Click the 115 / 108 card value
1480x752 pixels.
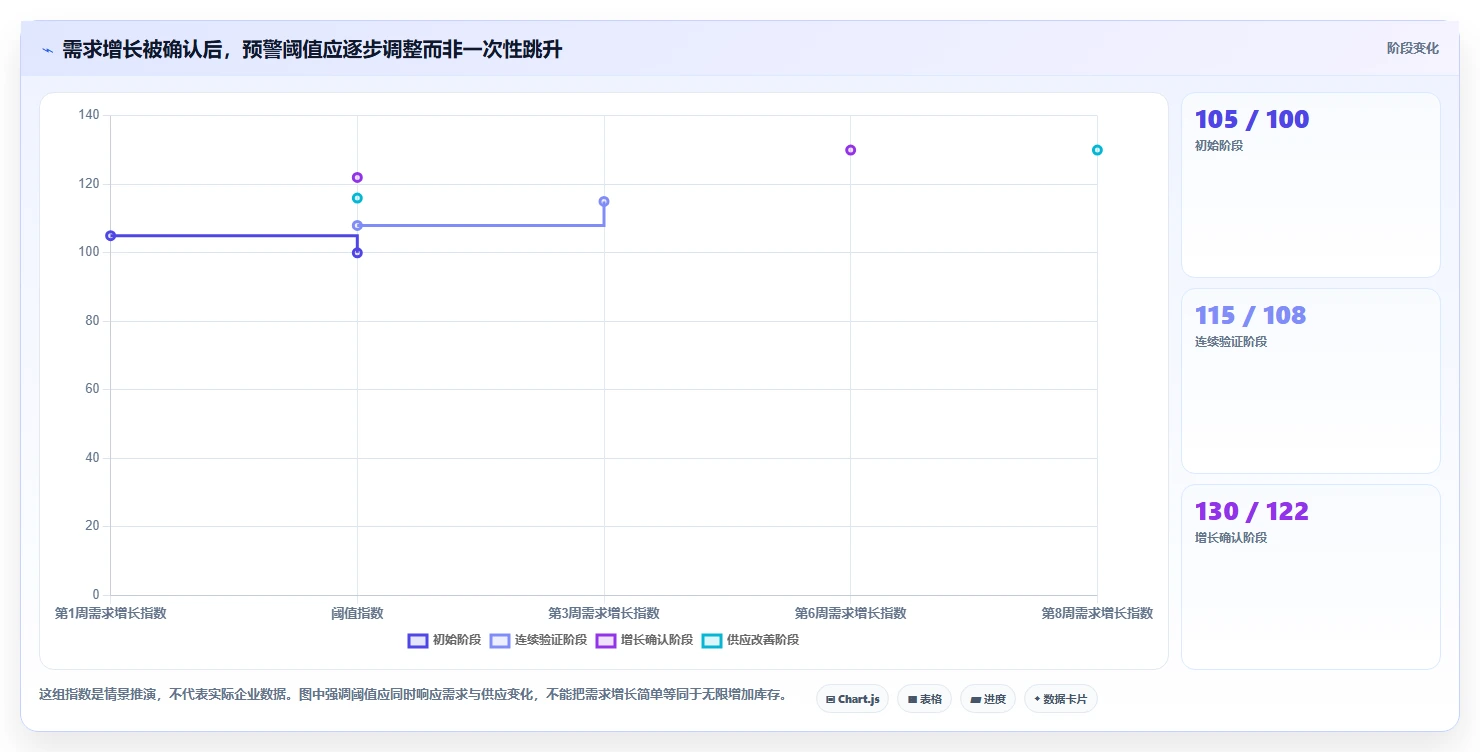(1250, 316)
